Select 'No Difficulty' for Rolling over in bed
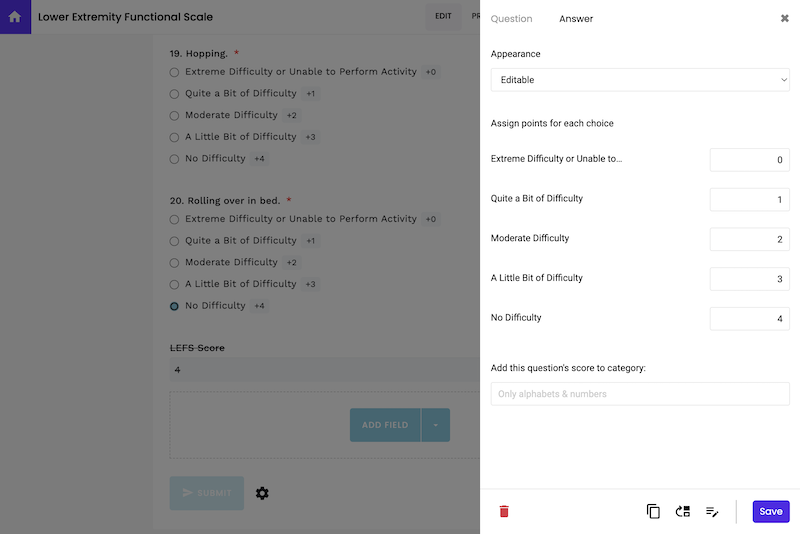Image resolution: width=800 pixels, height=534 pixels. (x=175, y=306)
